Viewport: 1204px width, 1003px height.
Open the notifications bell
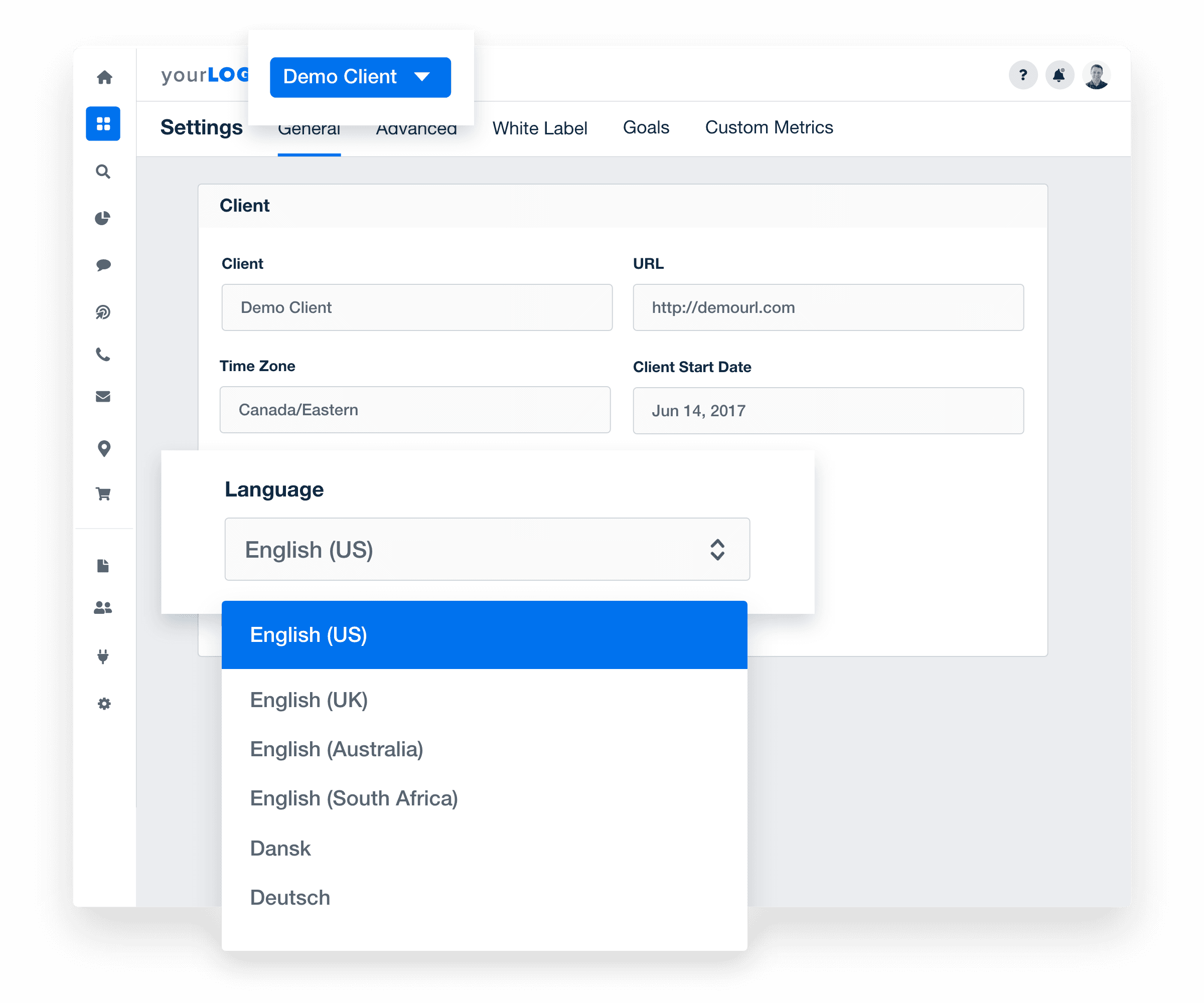[1060, 75]
